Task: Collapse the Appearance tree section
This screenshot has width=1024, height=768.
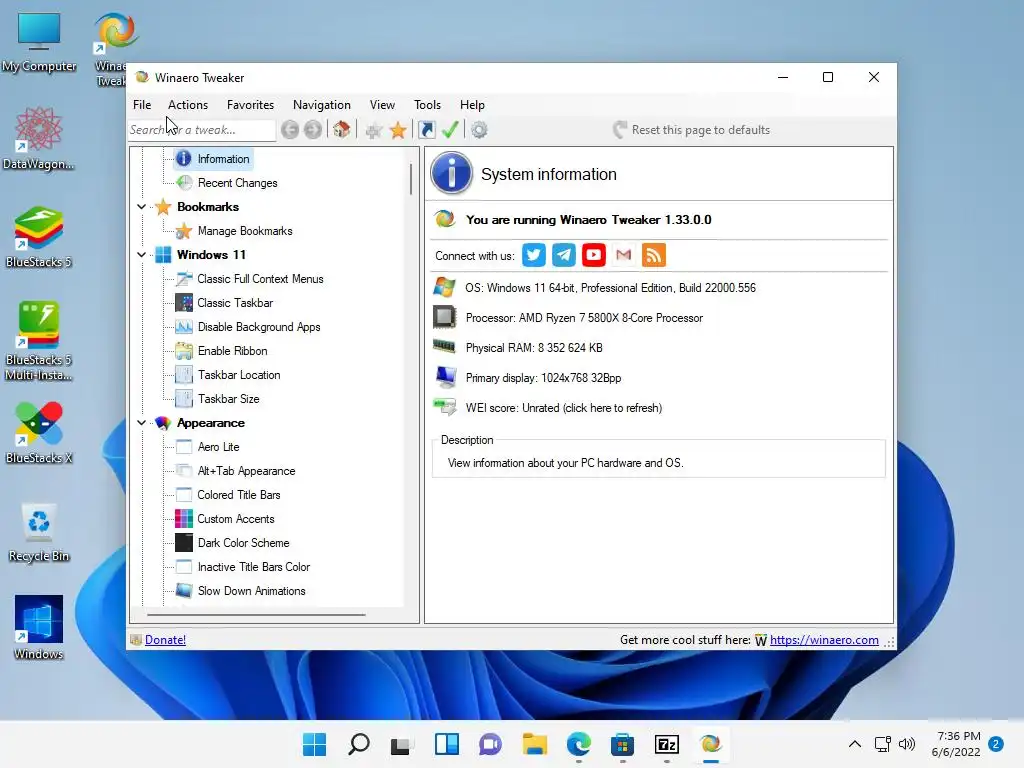Action: point(142,423)
